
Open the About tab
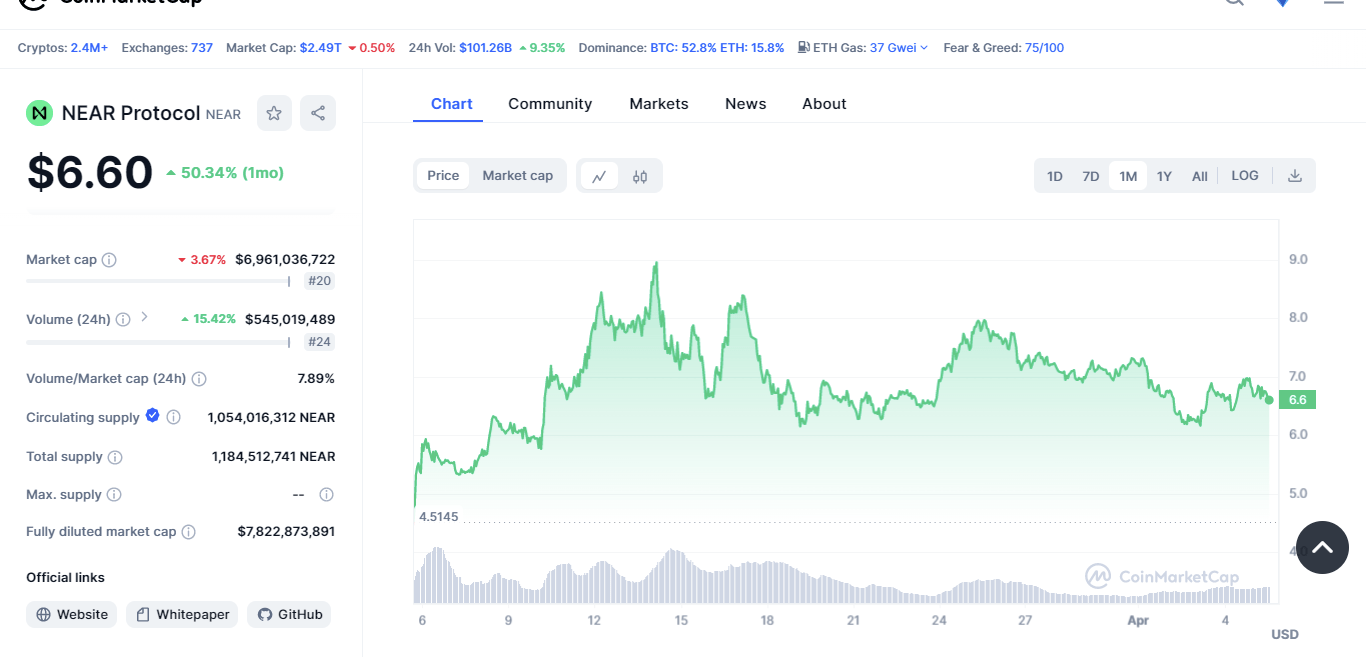coord(824,104)
